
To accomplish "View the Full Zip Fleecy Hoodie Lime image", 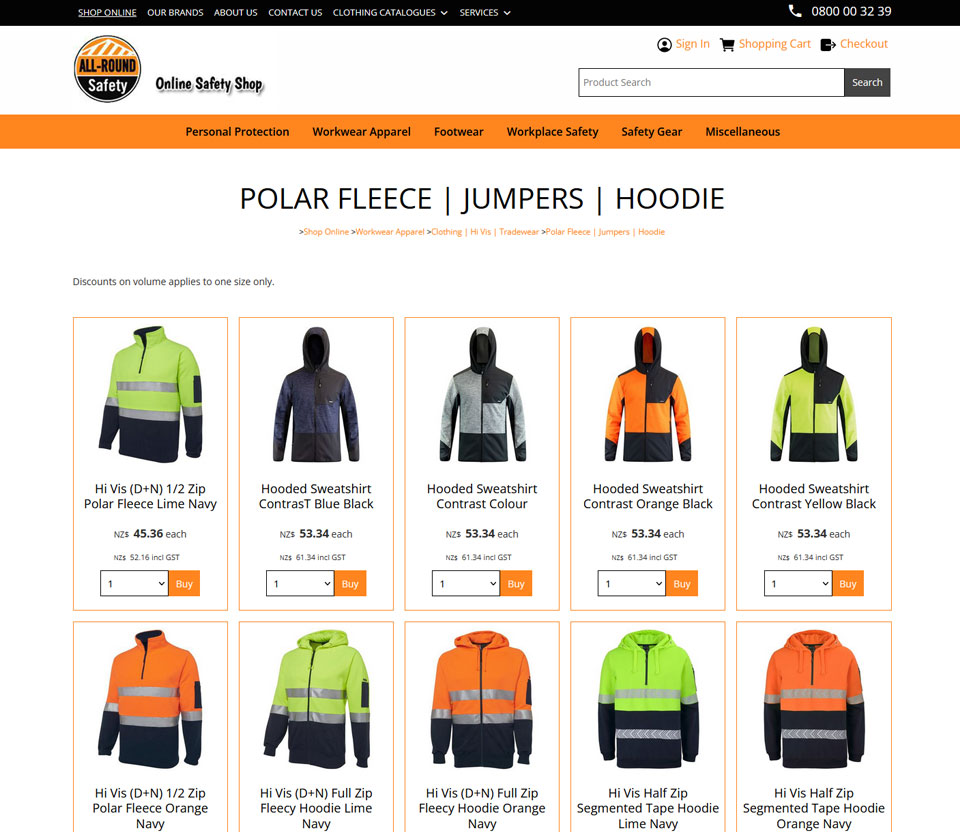I will click(316, 699).
